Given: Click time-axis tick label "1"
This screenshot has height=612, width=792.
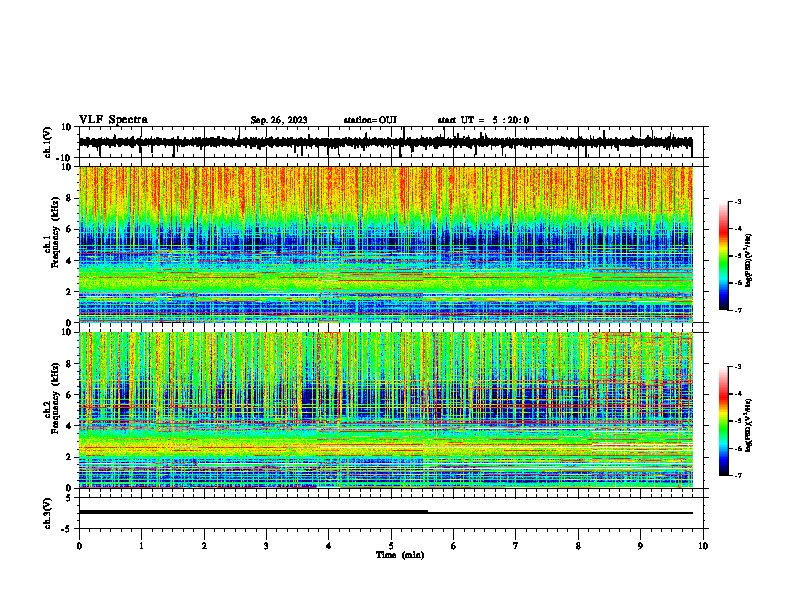Looking at the screenshot, I should (142, 546).
